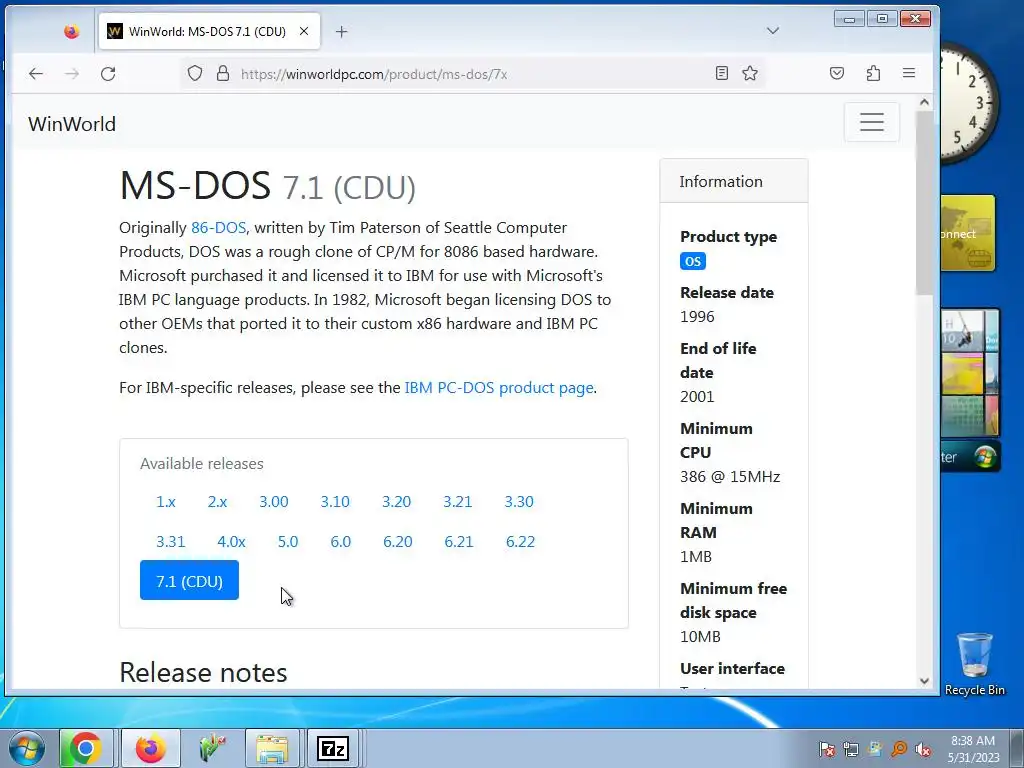Bookmark this page with the star icon

(x=750, y=73)
